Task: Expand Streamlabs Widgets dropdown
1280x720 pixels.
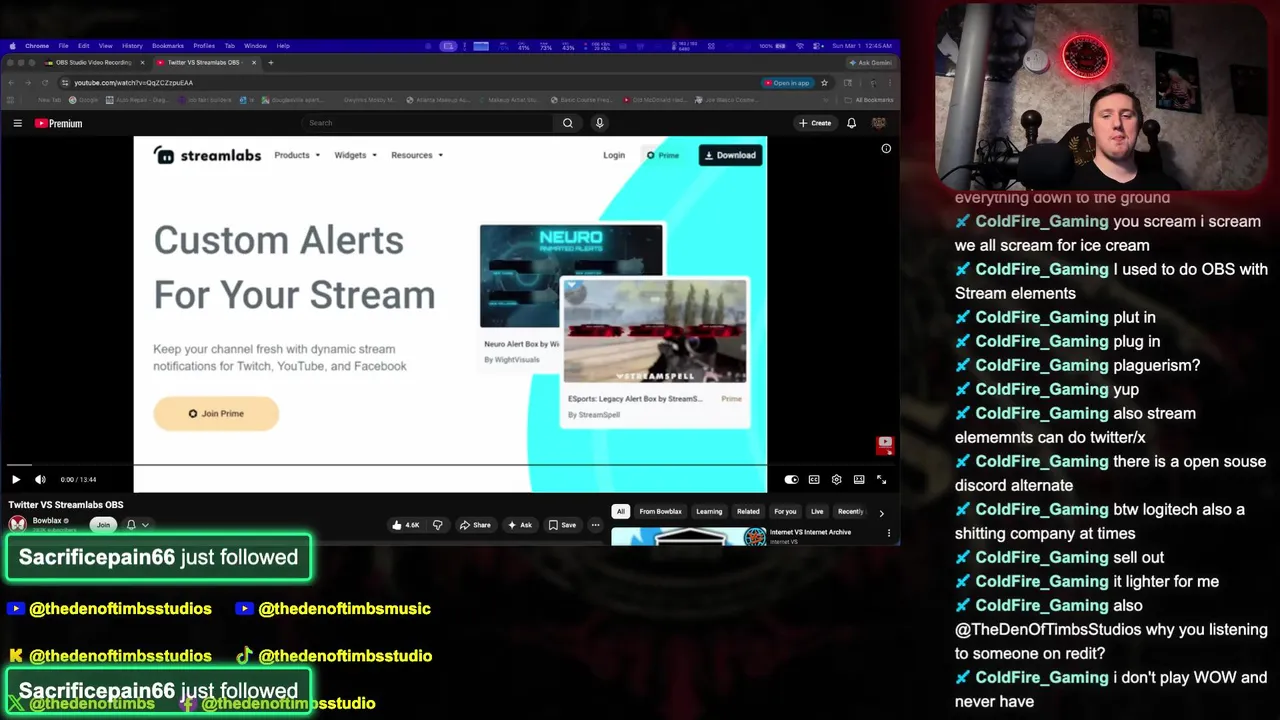Action: click(356, 155)
